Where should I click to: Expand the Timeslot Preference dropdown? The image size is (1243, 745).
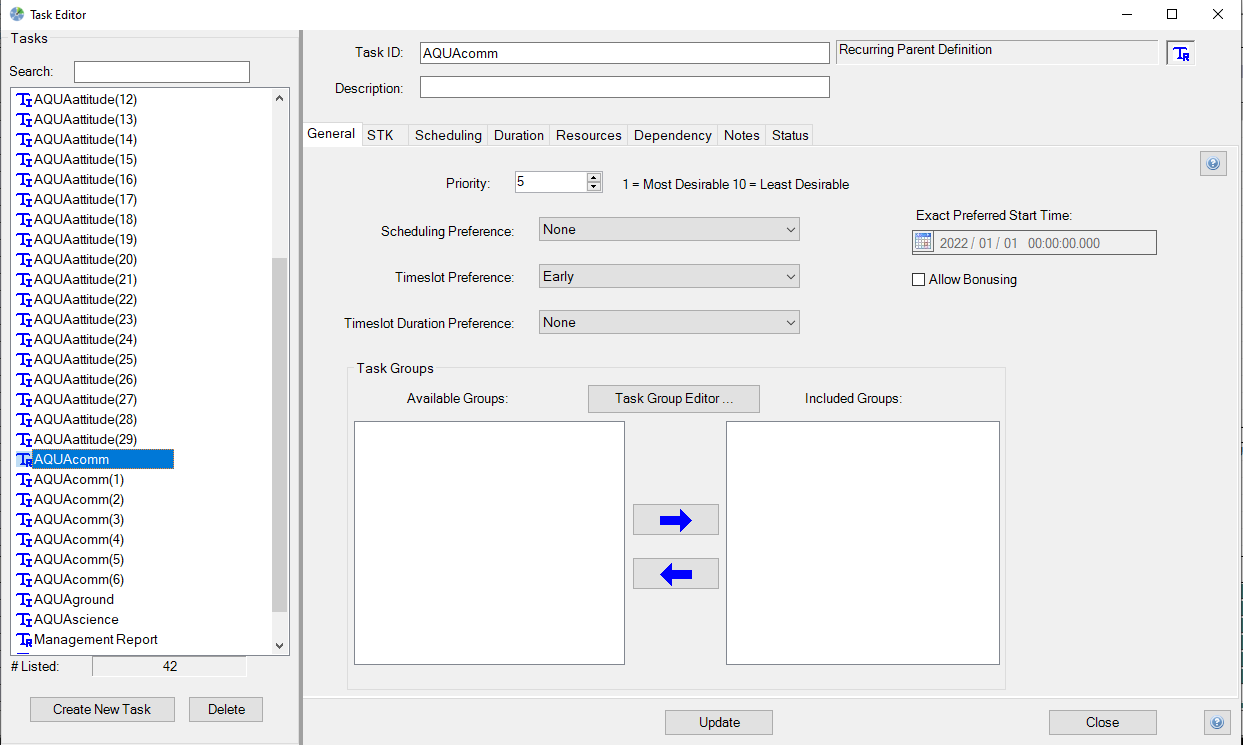click(669, 276)
